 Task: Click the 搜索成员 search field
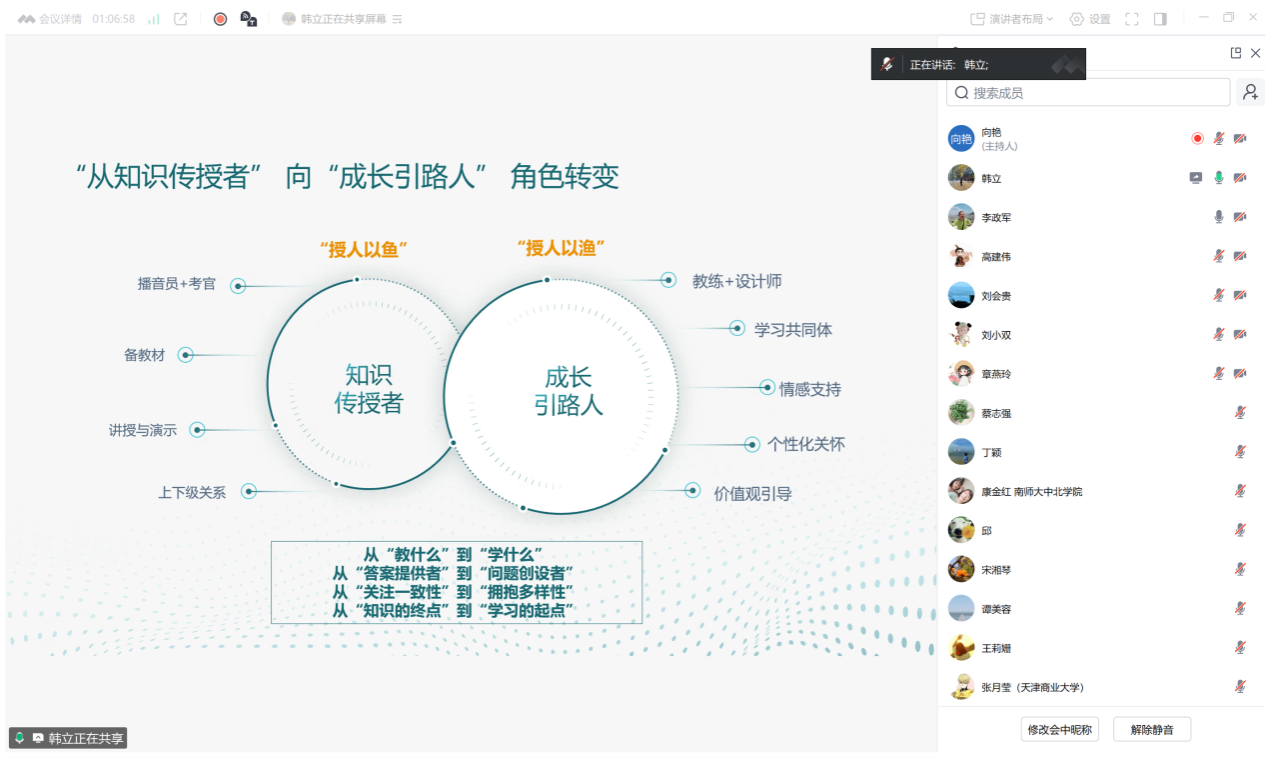(1088, 93)
